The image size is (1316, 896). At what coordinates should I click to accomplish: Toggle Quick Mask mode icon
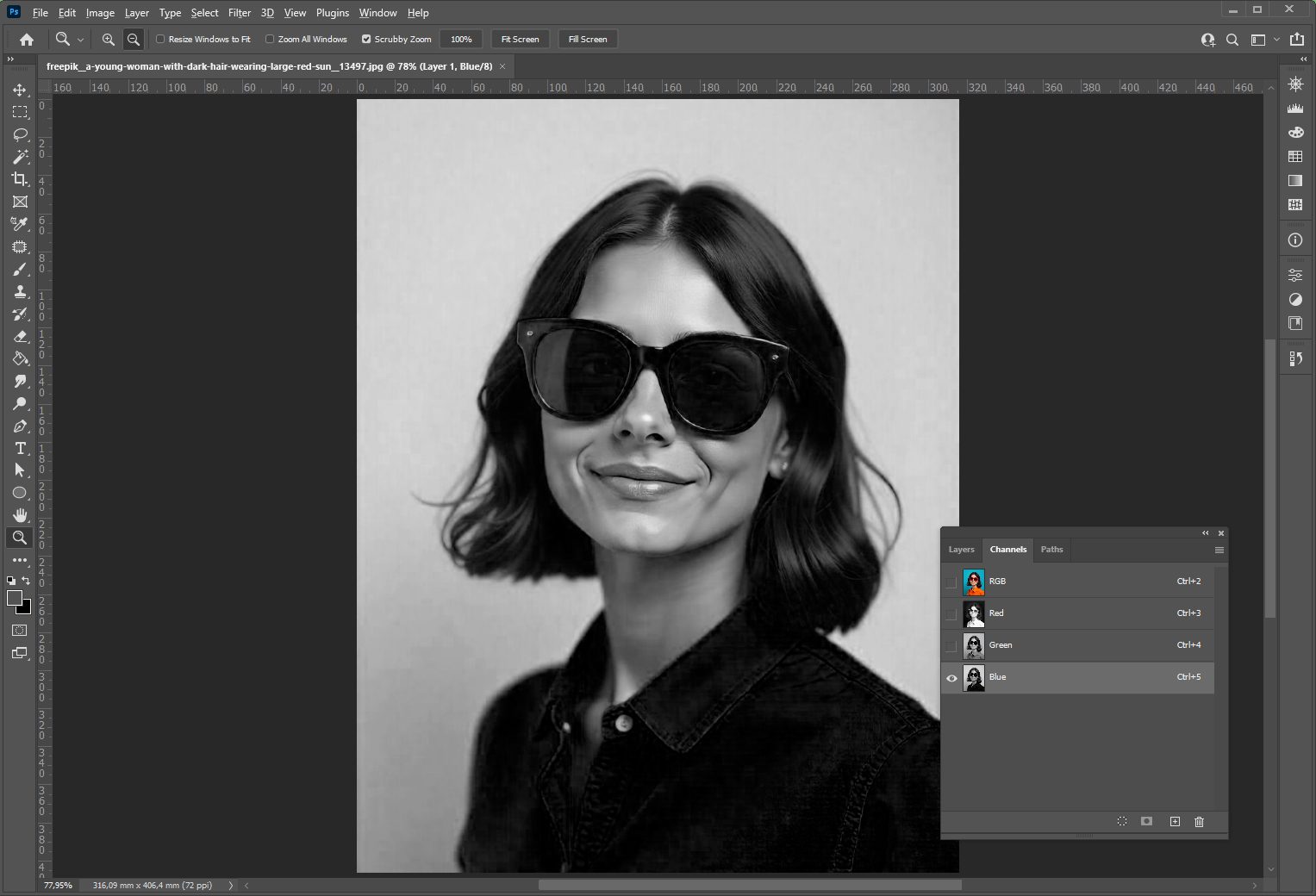[20, 631]
